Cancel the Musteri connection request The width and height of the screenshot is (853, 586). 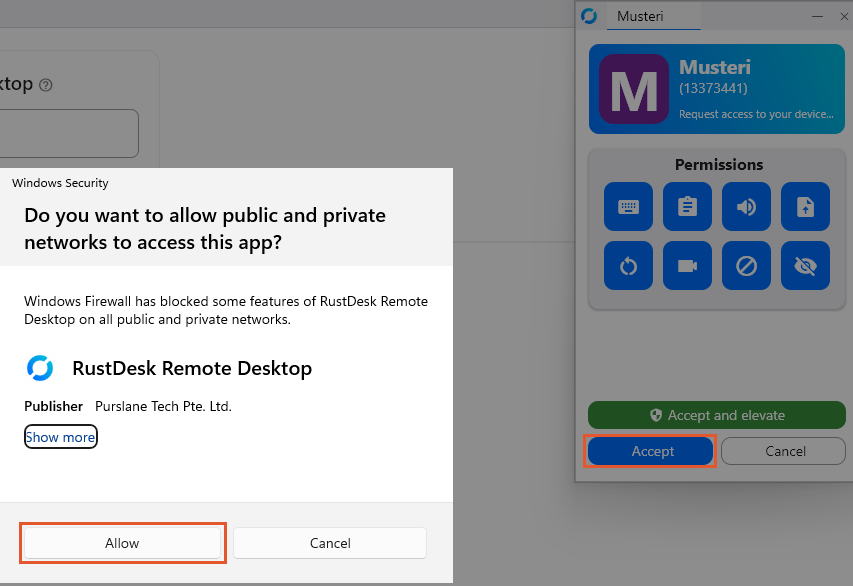pos(783,451)
